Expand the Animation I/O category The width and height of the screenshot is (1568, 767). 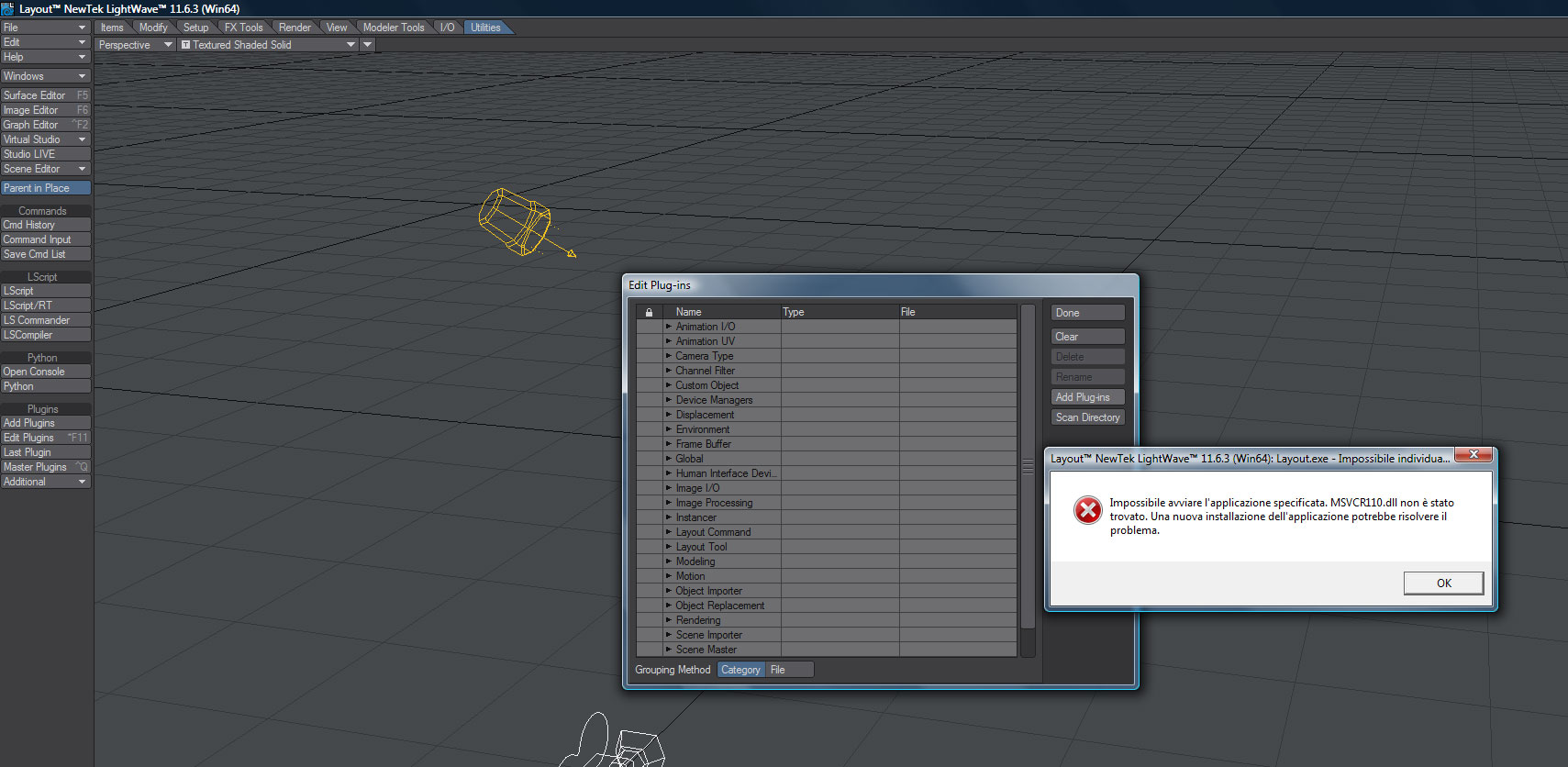click(669, 327)
